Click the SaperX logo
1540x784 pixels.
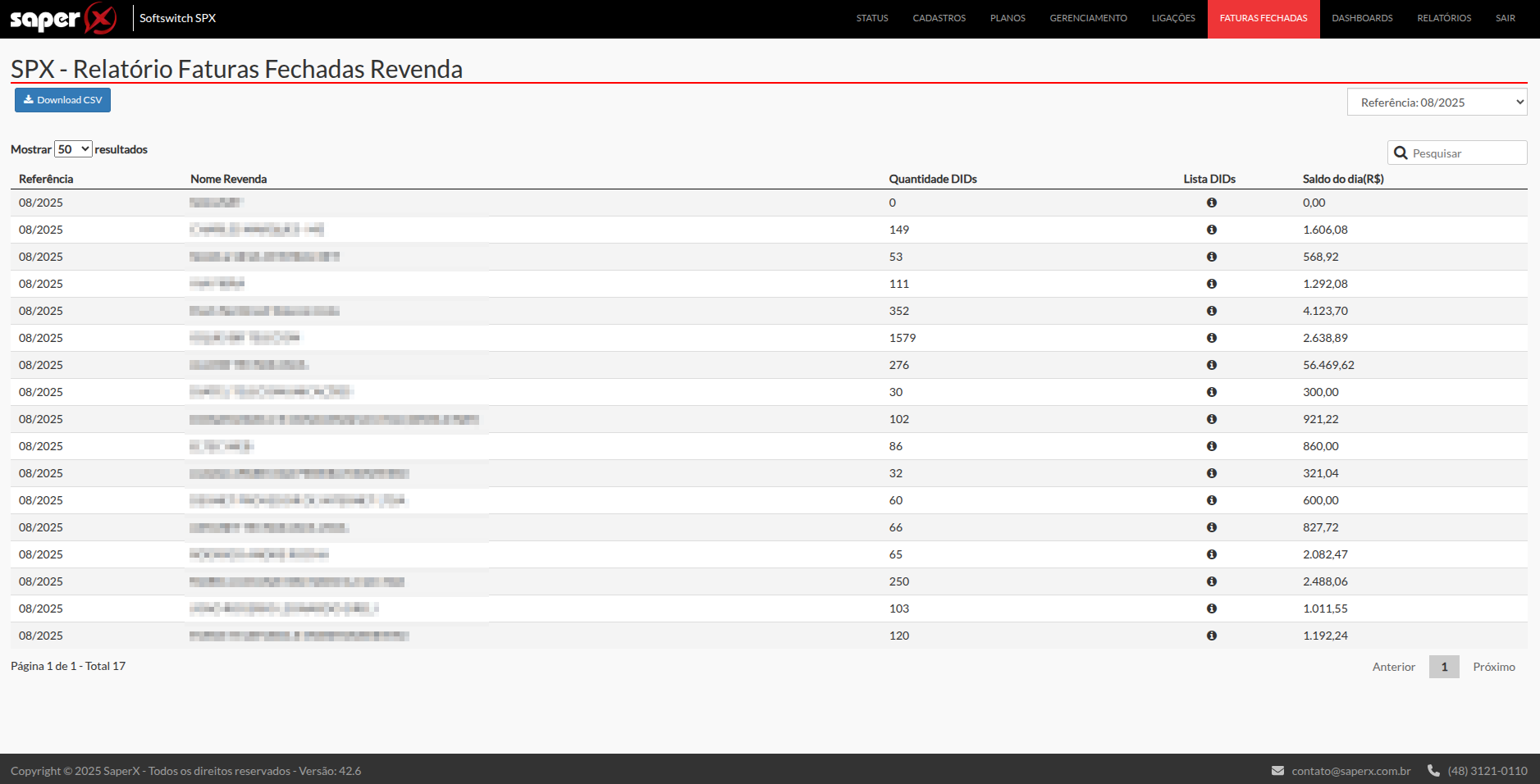click(x=63, y=18)
